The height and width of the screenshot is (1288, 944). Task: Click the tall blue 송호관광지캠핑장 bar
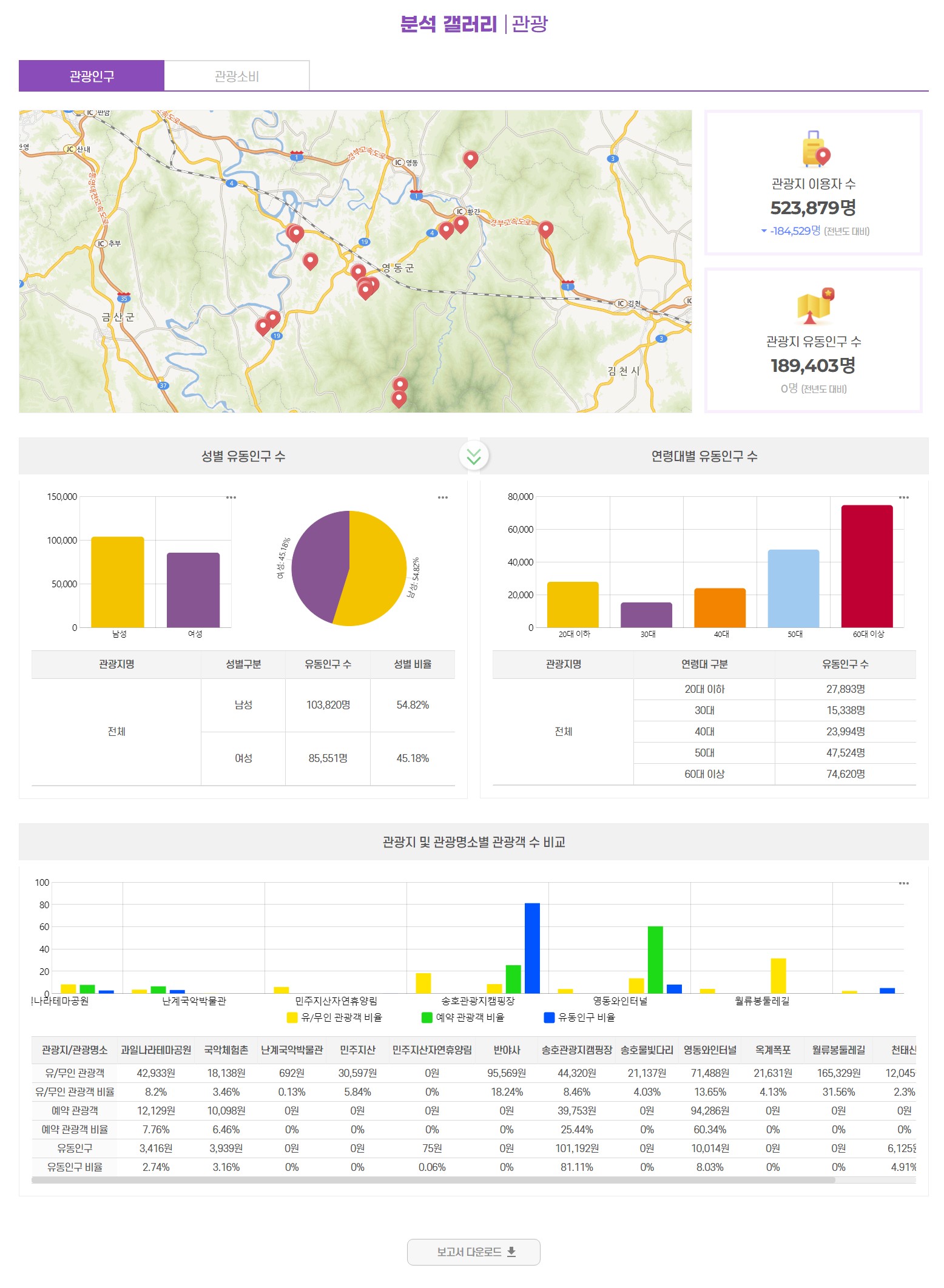532,948
